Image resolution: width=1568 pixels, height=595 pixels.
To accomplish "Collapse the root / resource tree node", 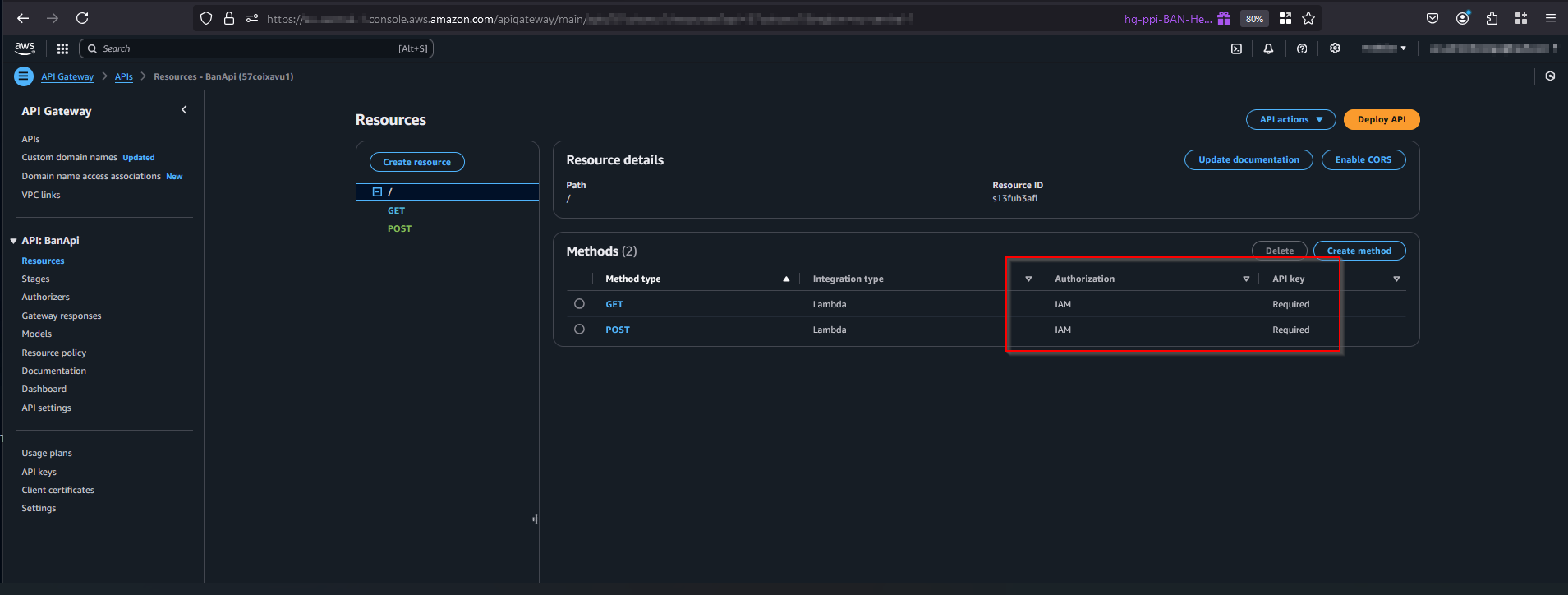I will 378,191.
